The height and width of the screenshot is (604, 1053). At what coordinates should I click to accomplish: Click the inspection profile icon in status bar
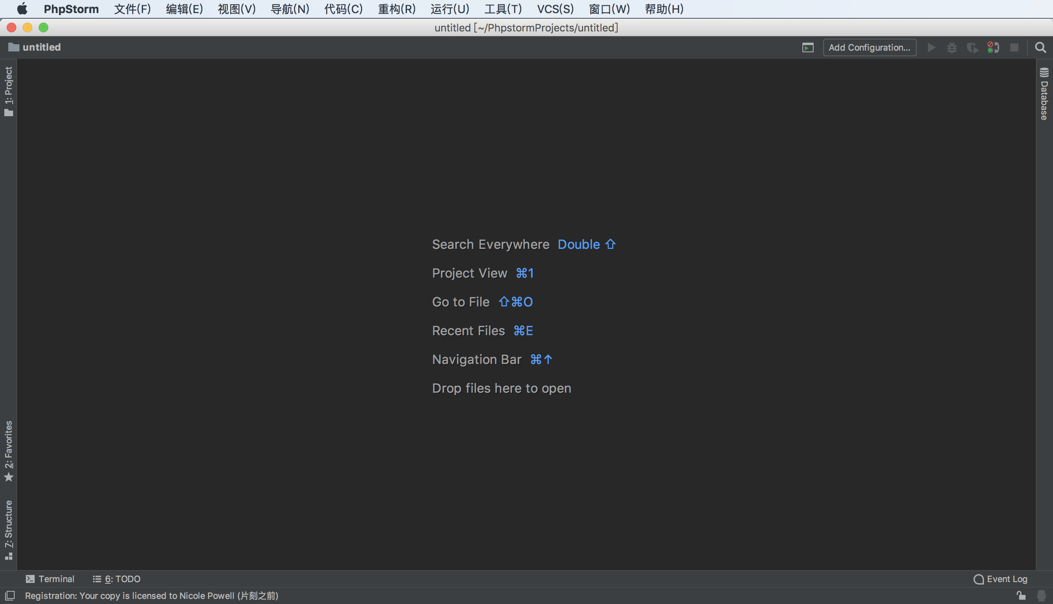[x=1041, y=596]
